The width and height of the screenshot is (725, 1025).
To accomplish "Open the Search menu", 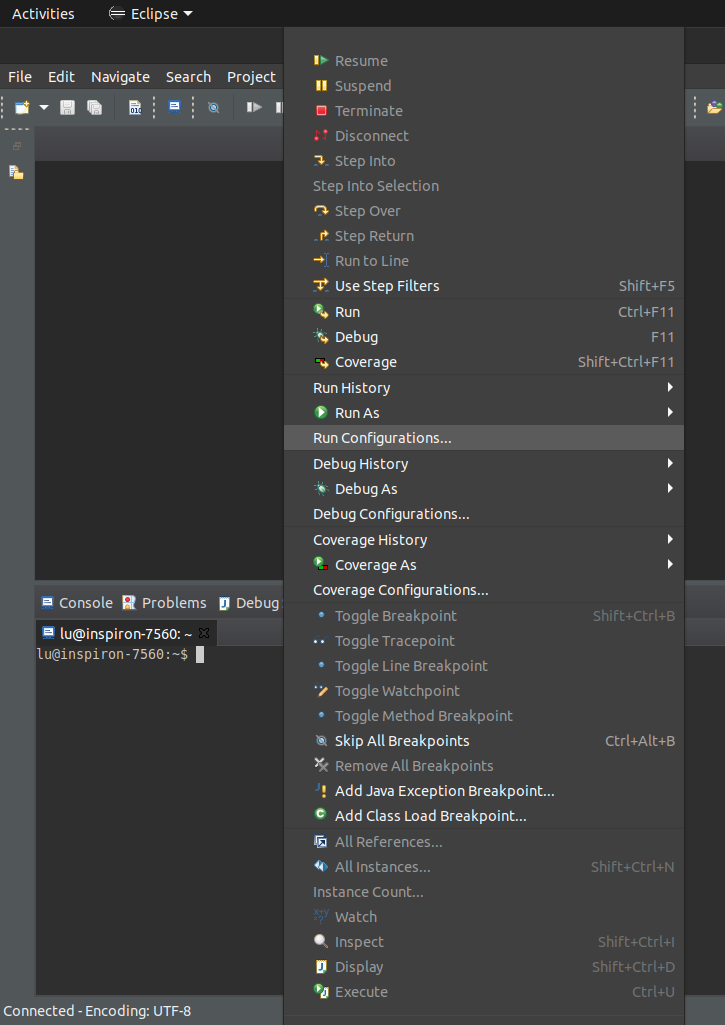I will [x=188, y=77].
